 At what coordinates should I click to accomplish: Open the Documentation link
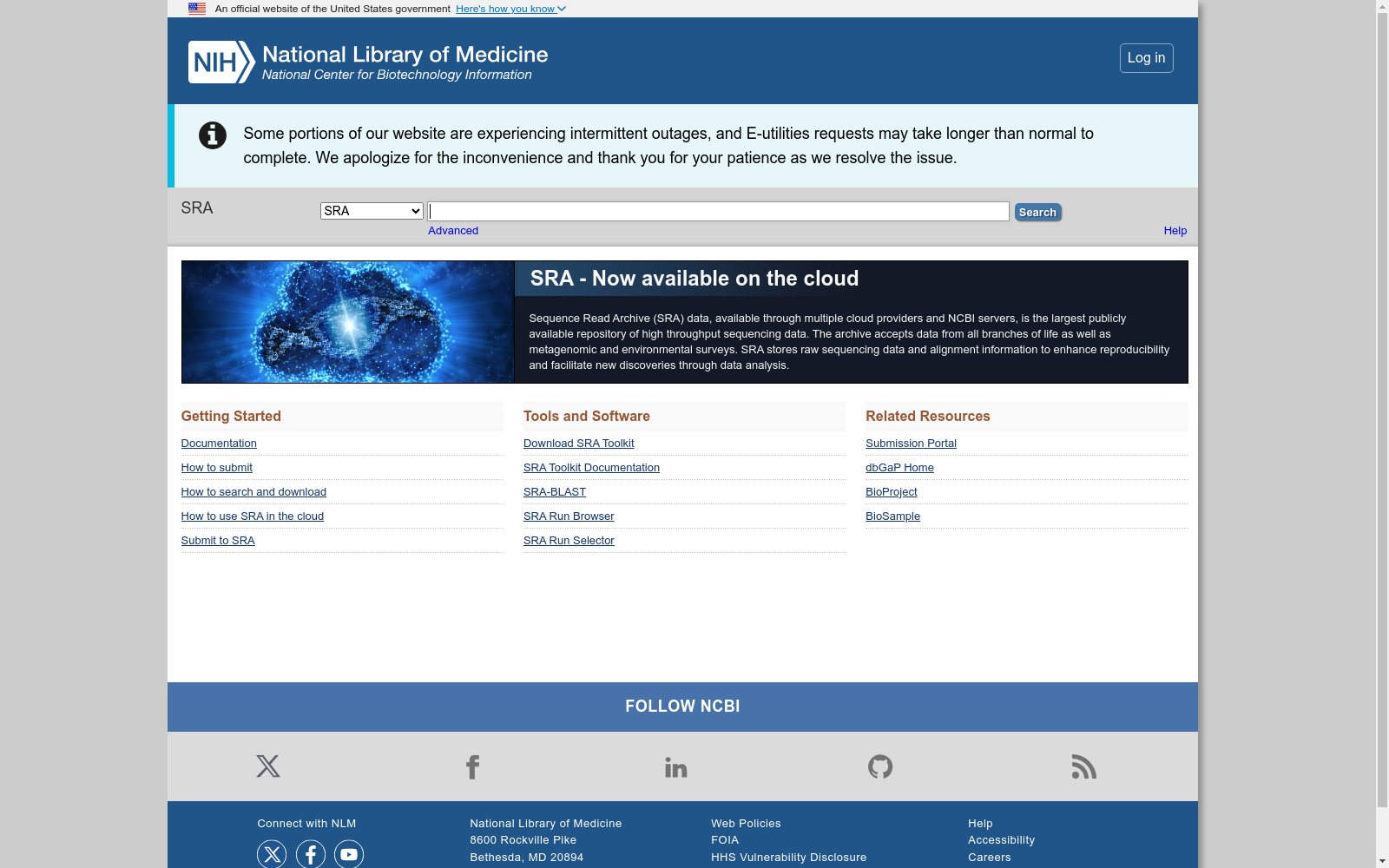coord(219,444)
